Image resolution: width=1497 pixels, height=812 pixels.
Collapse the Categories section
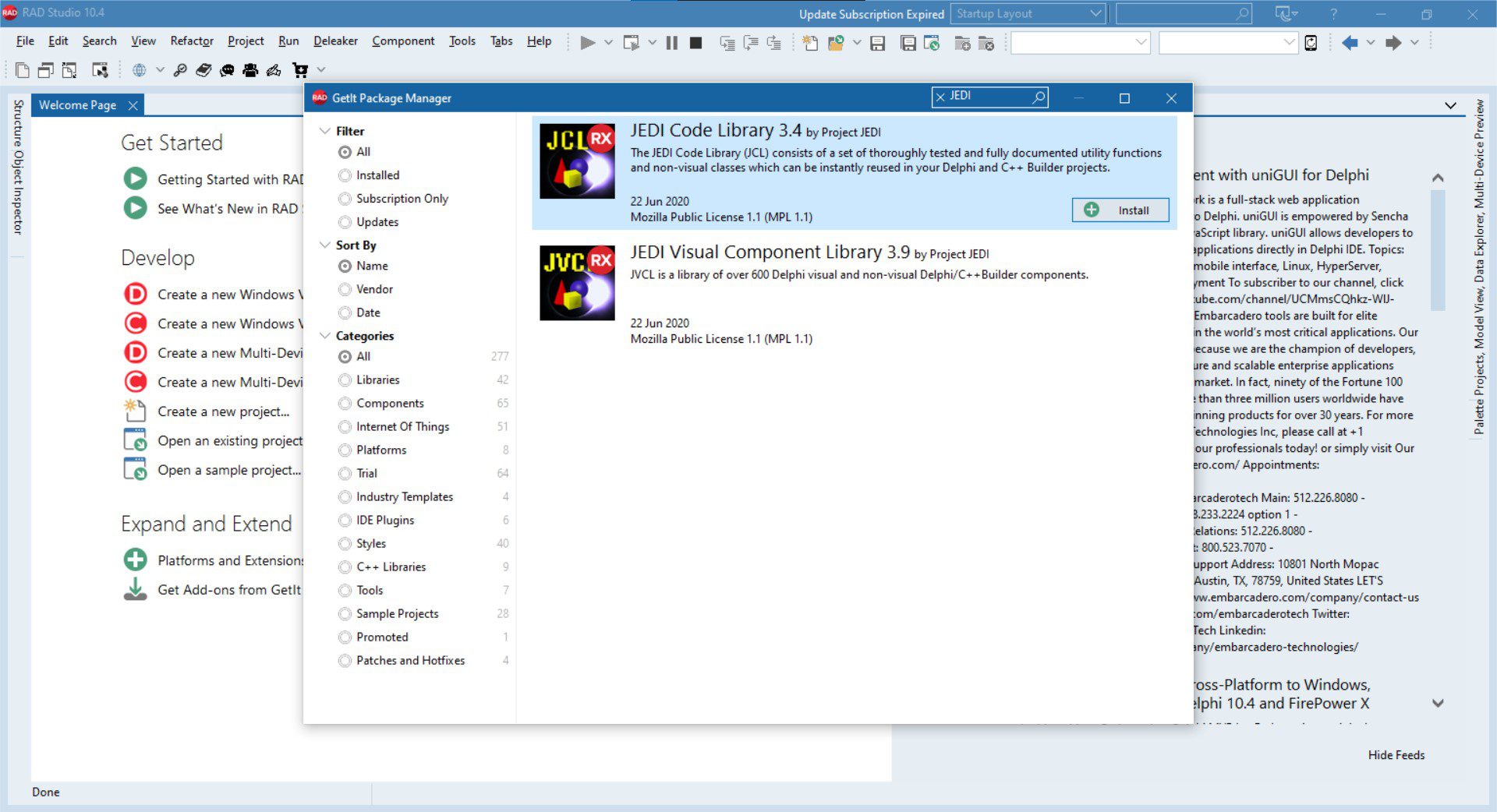pos(324,336)
